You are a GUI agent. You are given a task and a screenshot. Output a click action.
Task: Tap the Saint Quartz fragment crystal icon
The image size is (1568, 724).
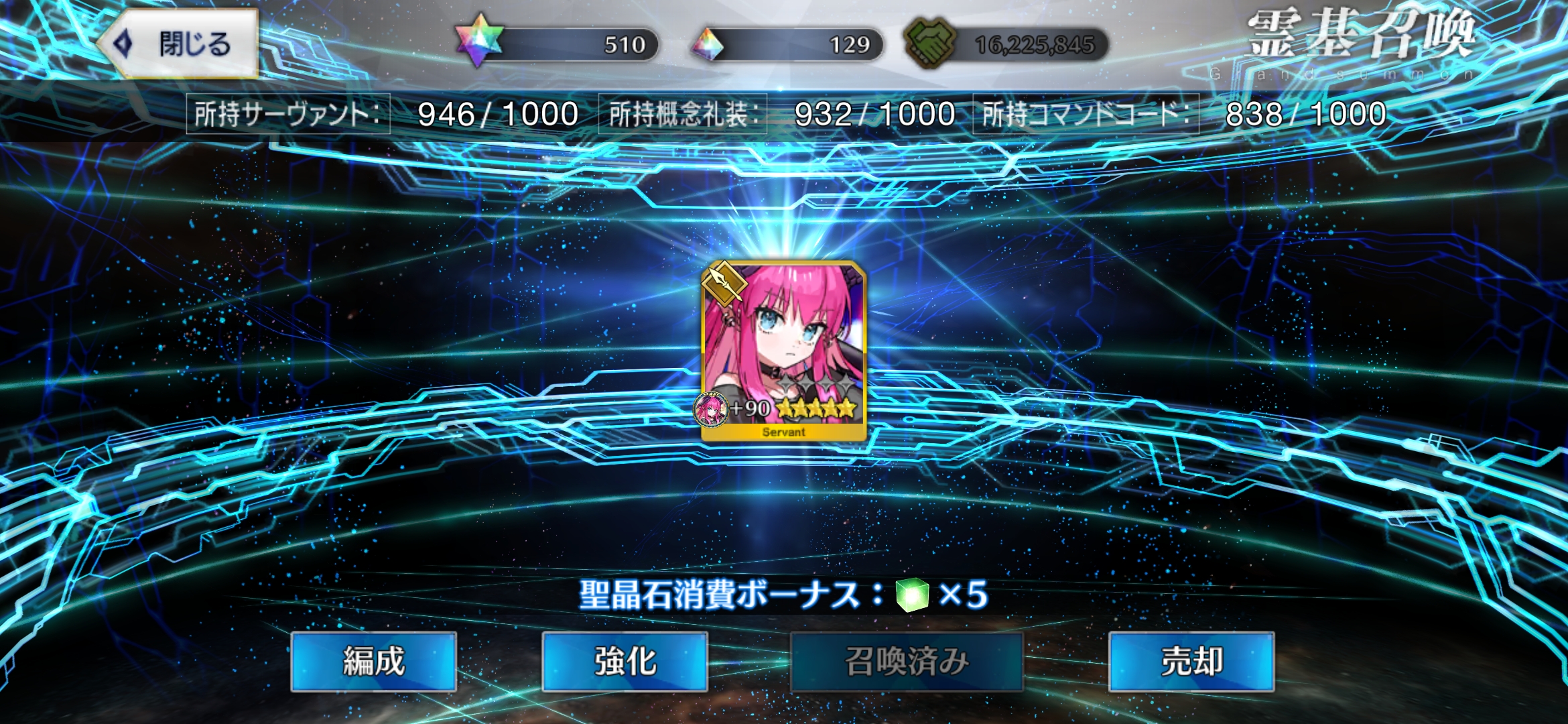coord(707,44)
